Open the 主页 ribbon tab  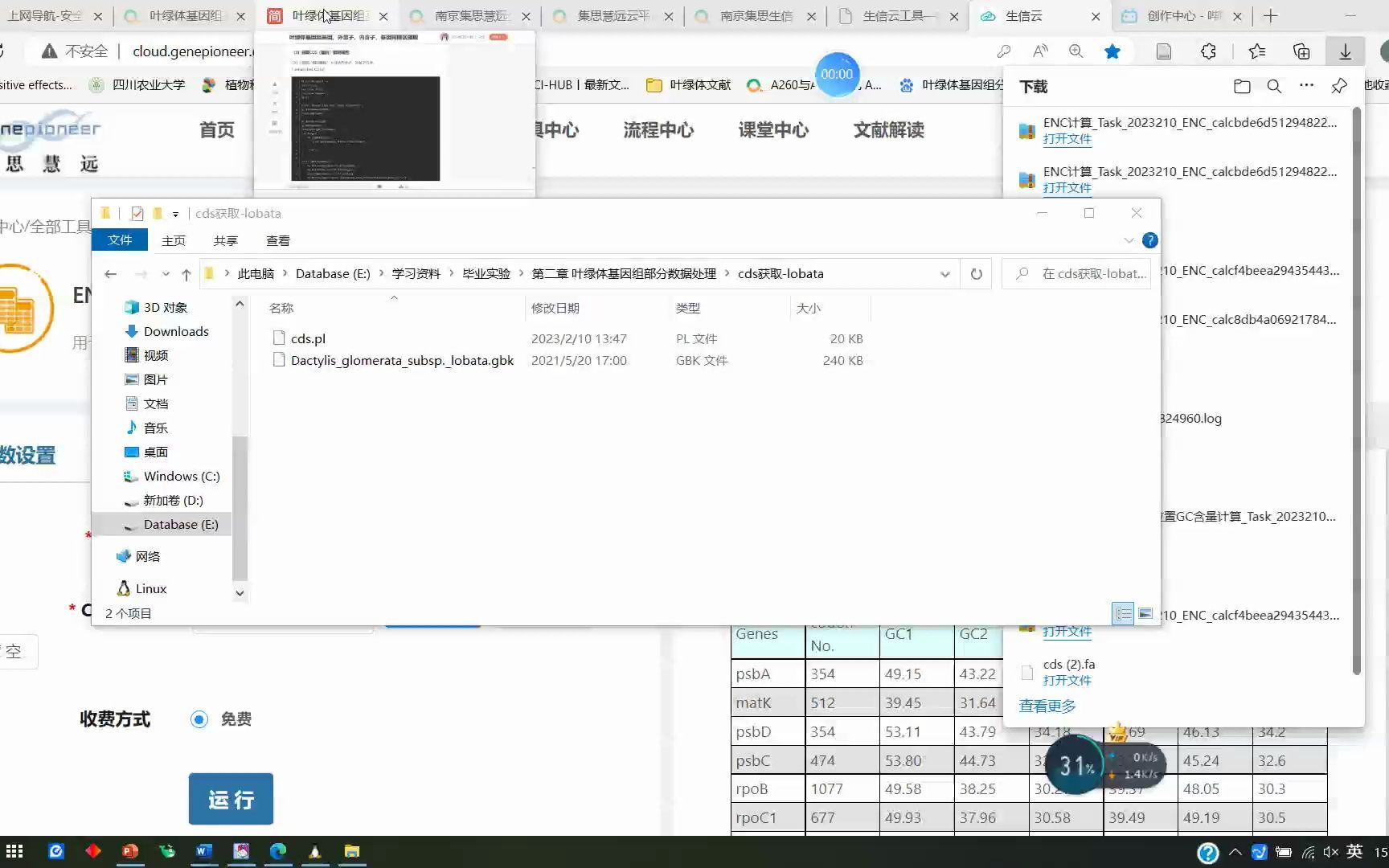(x=174, y=240)
